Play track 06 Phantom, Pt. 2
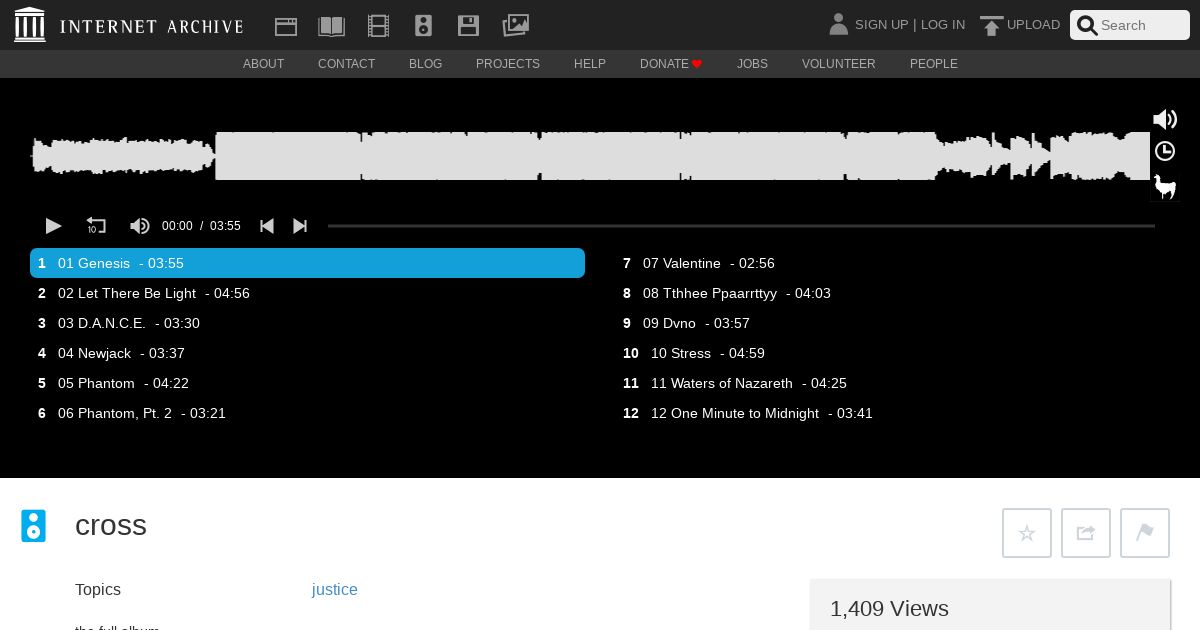1200x630 pixels. 307,413
